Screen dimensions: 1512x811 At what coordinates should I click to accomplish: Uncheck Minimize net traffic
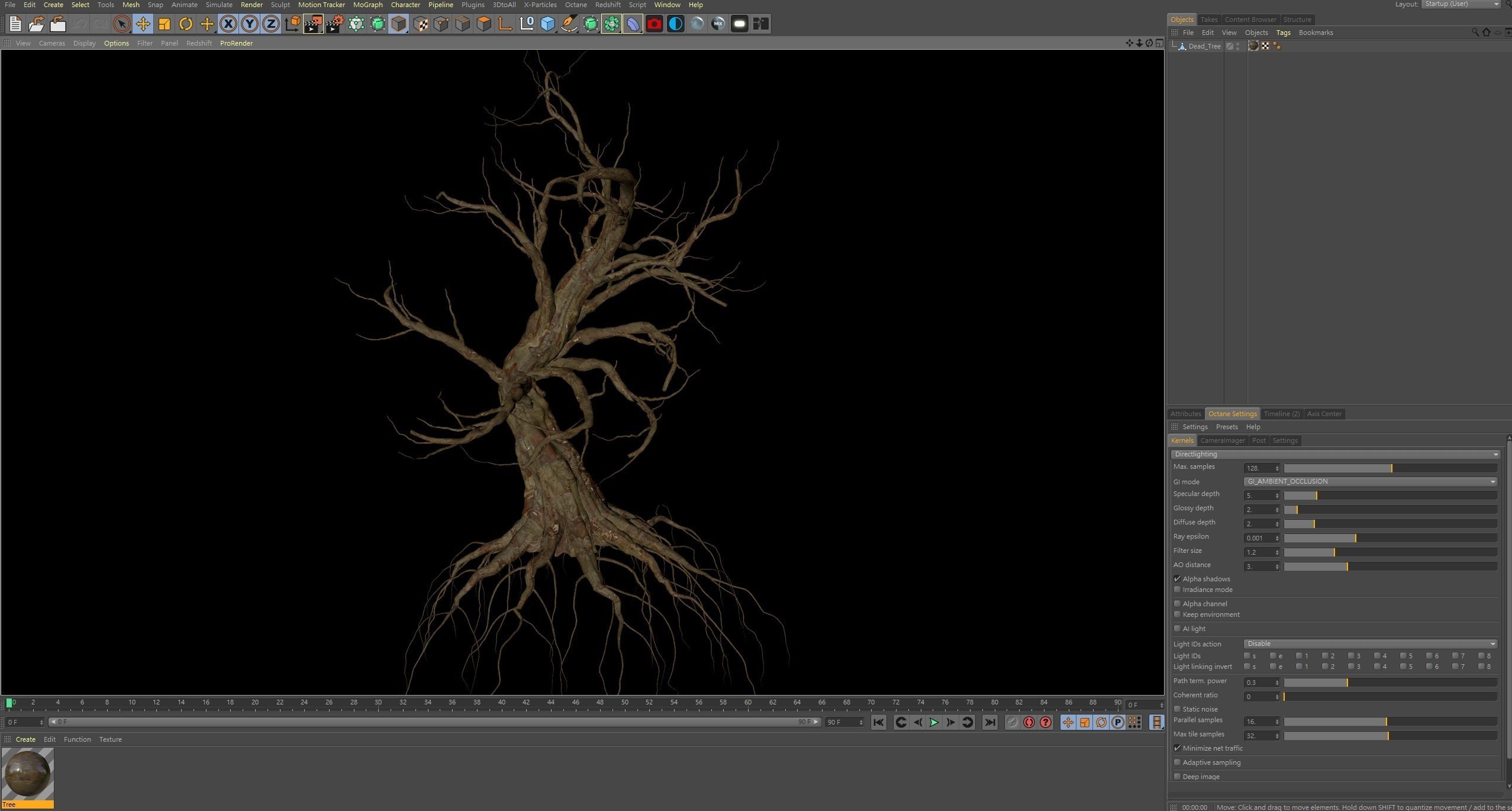pos(1177,748)
